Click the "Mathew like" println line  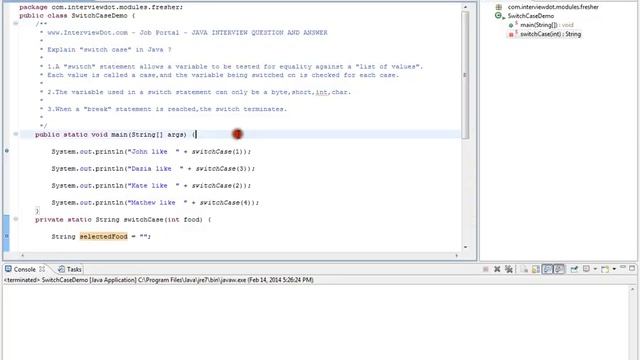155,202
